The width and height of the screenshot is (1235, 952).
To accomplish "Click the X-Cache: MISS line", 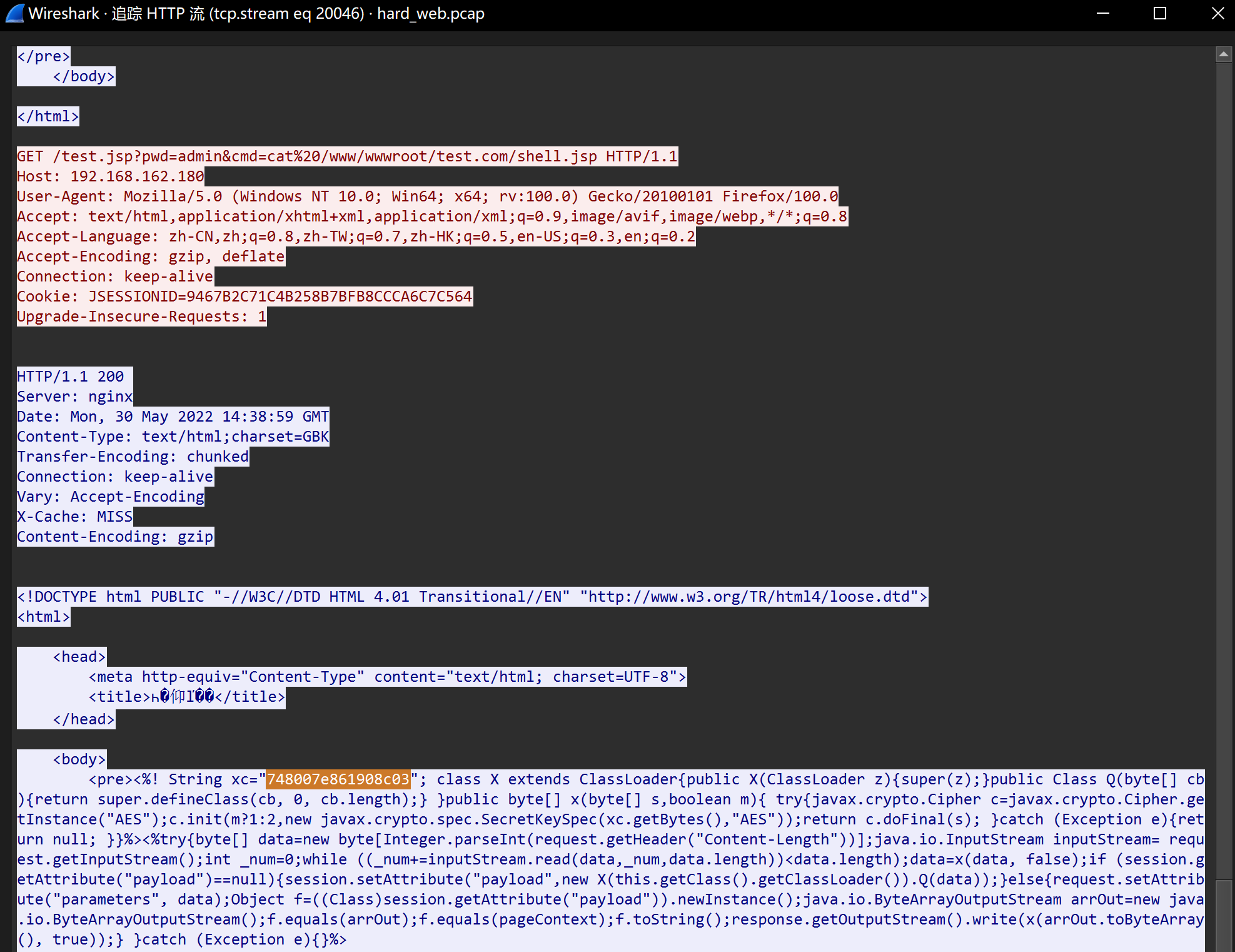I will tap(74, 517).
